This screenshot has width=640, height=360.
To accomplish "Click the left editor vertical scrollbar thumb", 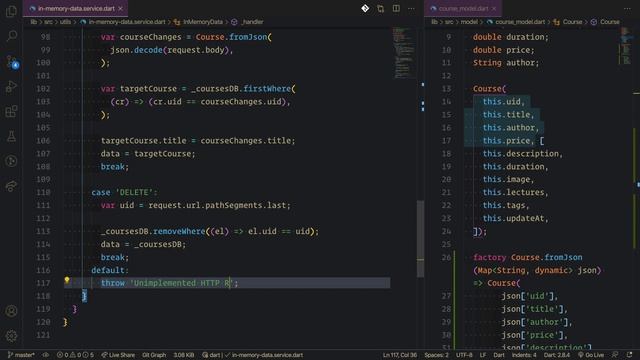I will pyautogui.click(x=420, y=239).
